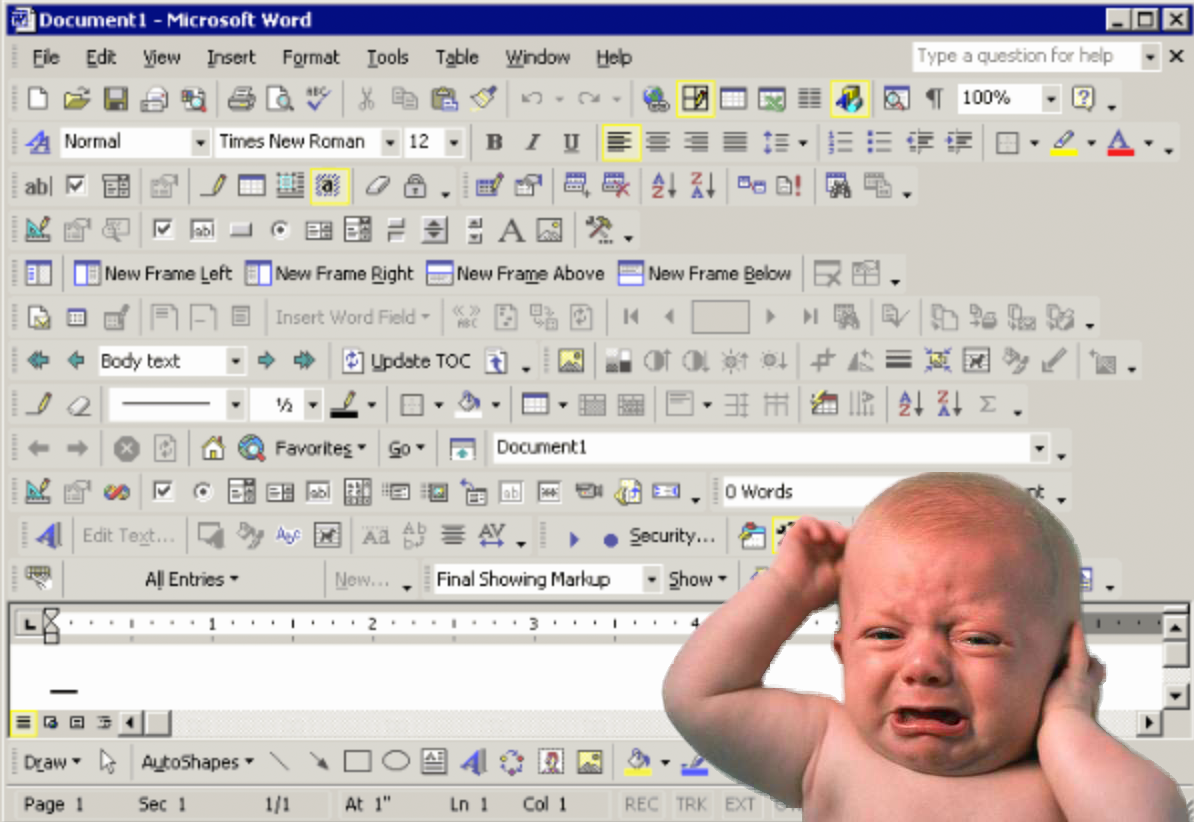Screen dimensions: 1194x822
Task: Toggle the Underline formatting button
Action: tap(571, 143)
